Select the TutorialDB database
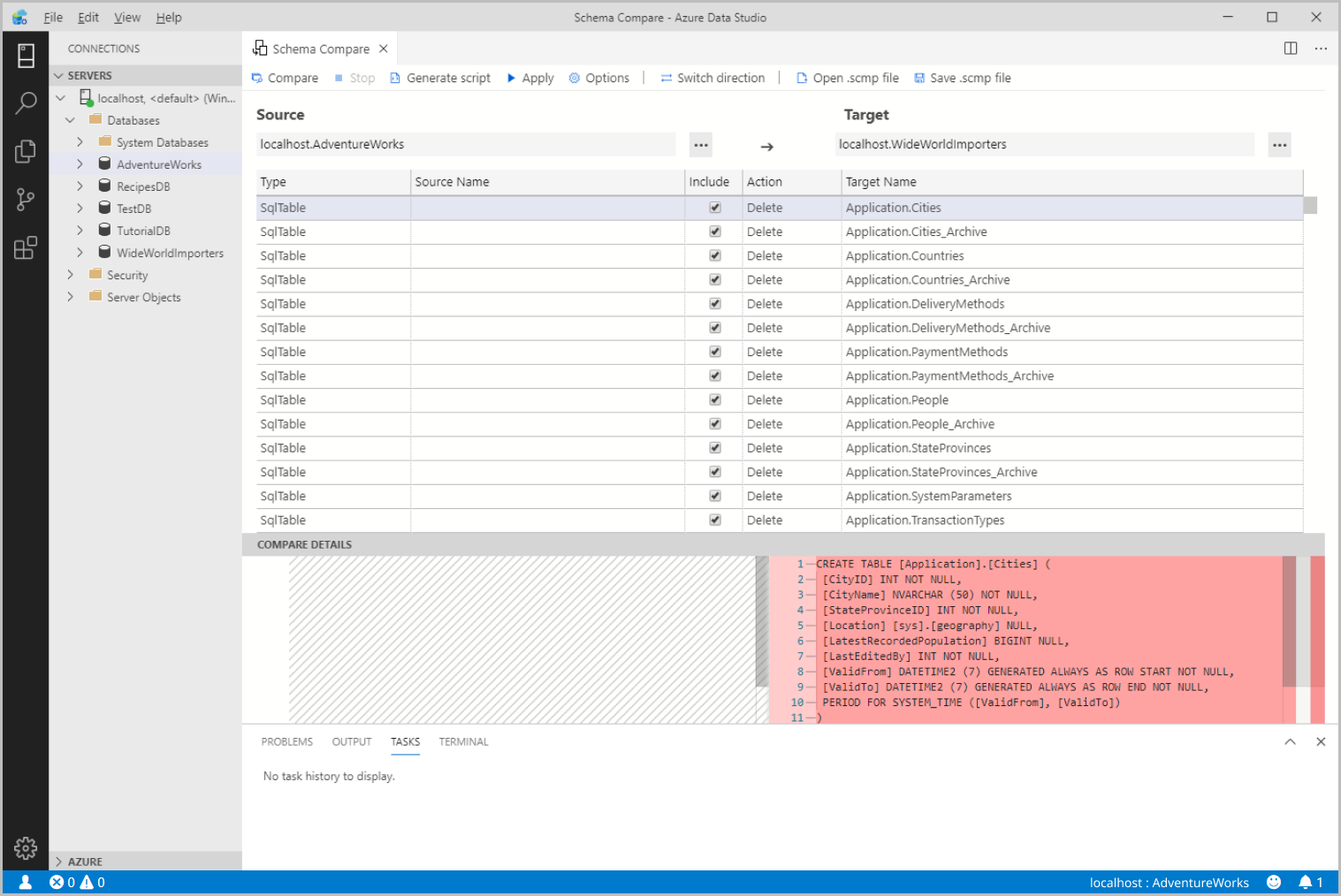1341x896 pixels. pyautogui.click(x=145, y=231)
